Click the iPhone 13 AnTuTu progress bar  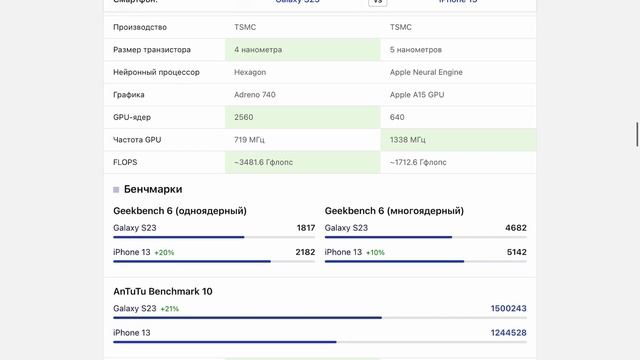pyautogui.click(x=320, y=342)
